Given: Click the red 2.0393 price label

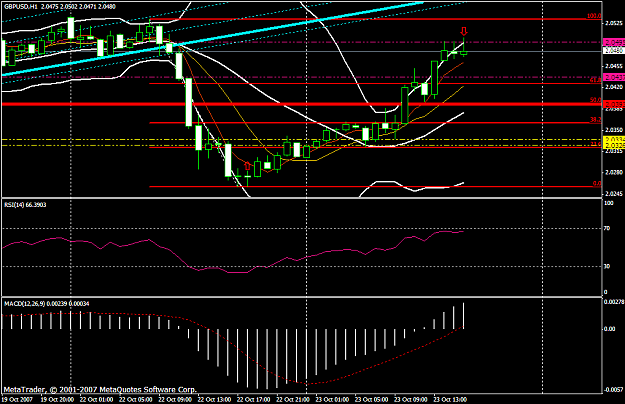Looking at the screenshot, I should click(614, 104).
